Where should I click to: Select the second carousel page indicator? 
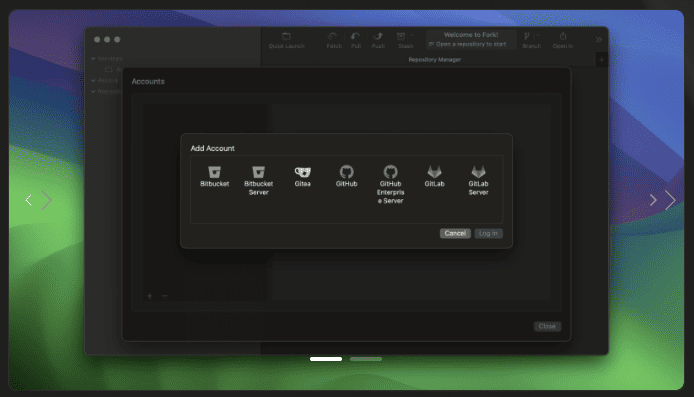366,359
